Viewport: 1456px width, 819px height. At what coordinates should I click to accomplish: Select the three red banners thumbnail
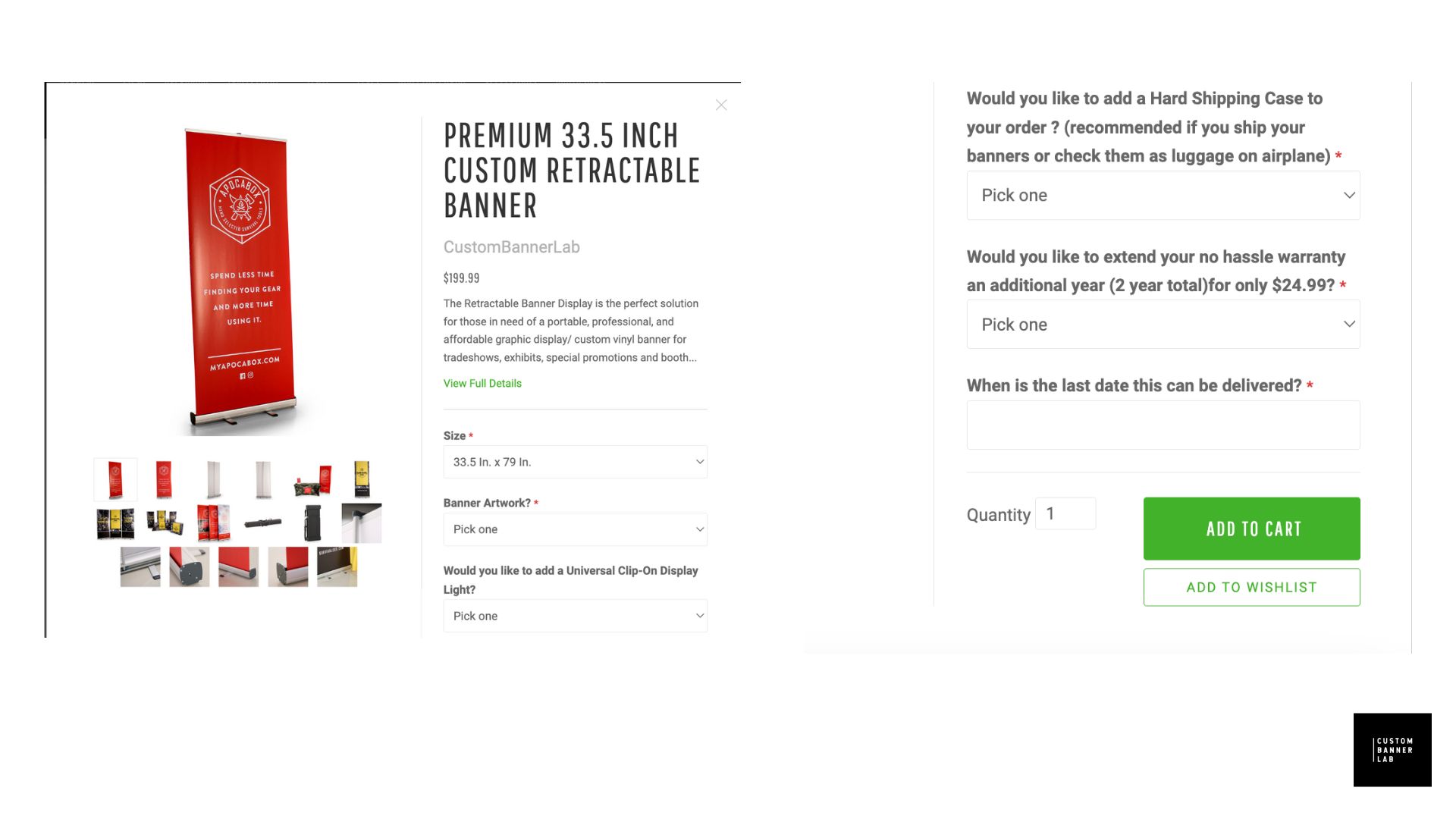pos(214,523)
